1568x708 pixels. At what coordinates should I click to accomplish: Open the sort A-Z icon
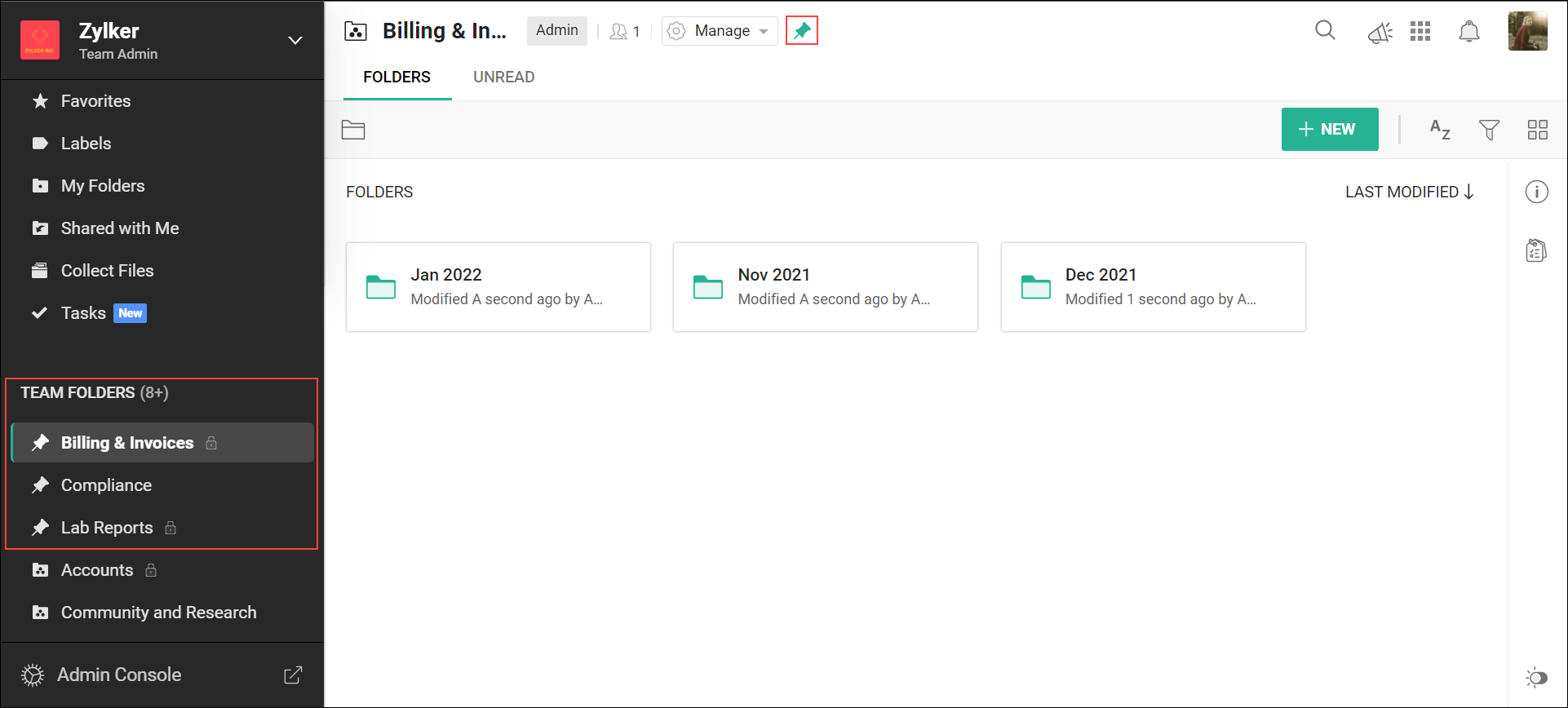click(x=1440, y=130)
